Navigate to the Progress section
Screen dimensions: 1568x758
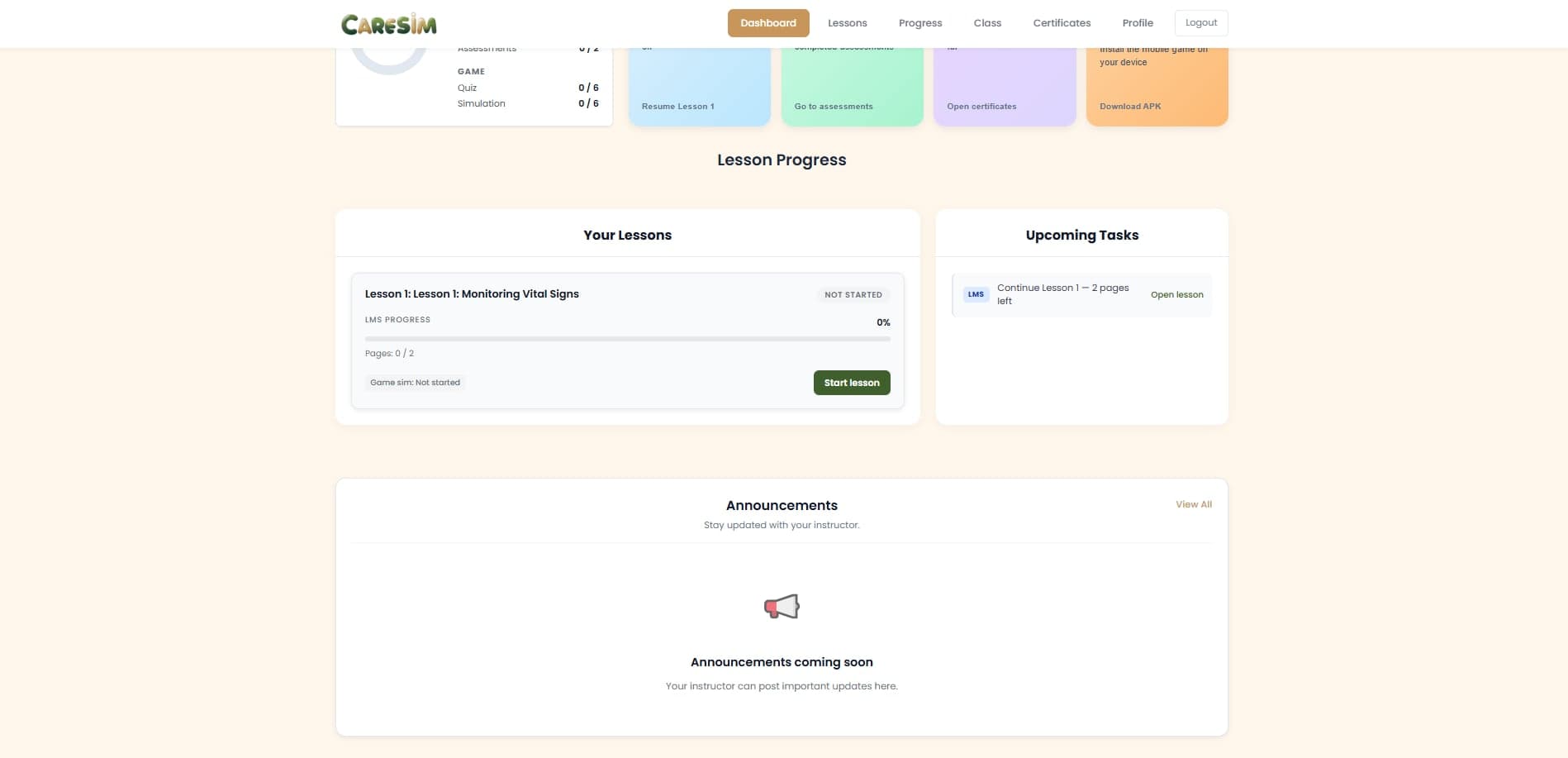tap(919, 22)
